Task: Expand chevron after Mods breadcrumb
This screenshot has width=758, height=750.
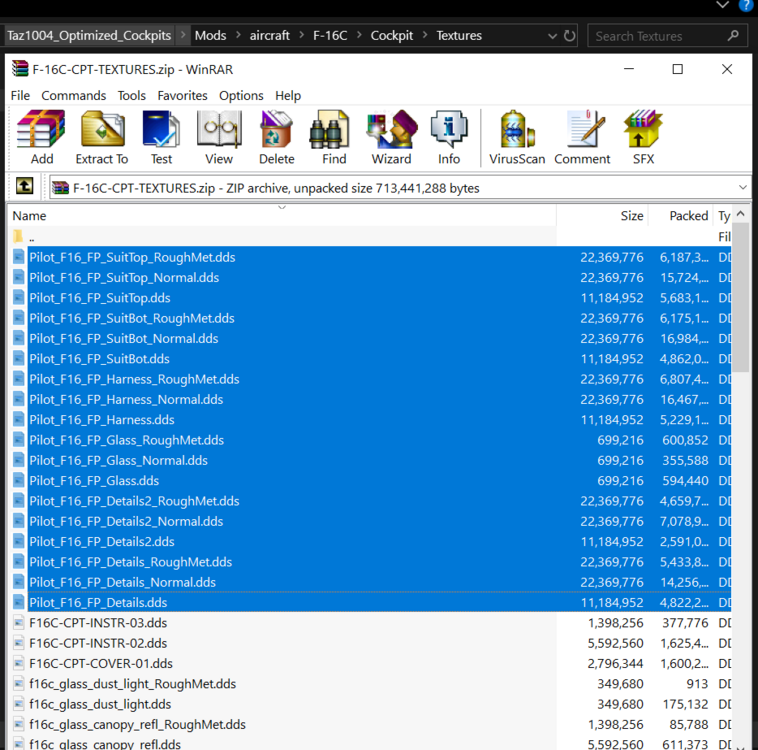Action: coord(238,35)
